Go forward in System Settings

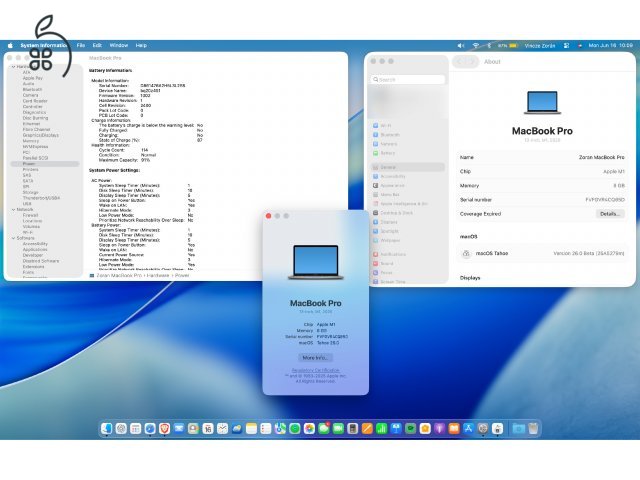coord(472,62)
